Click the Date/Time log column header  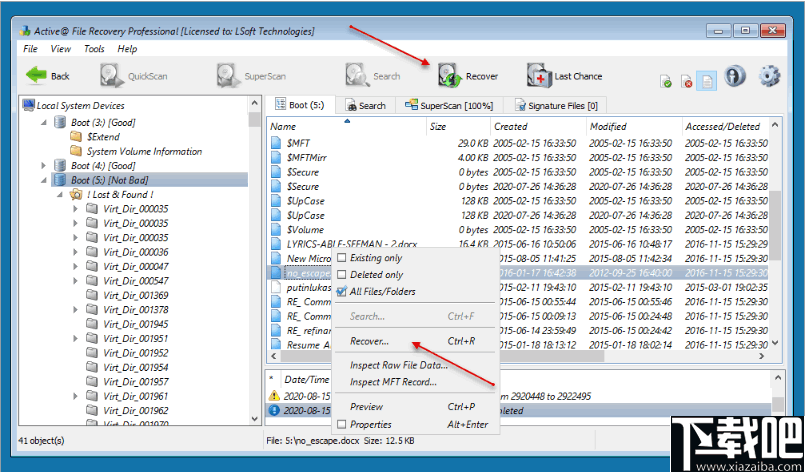point(306,379)
